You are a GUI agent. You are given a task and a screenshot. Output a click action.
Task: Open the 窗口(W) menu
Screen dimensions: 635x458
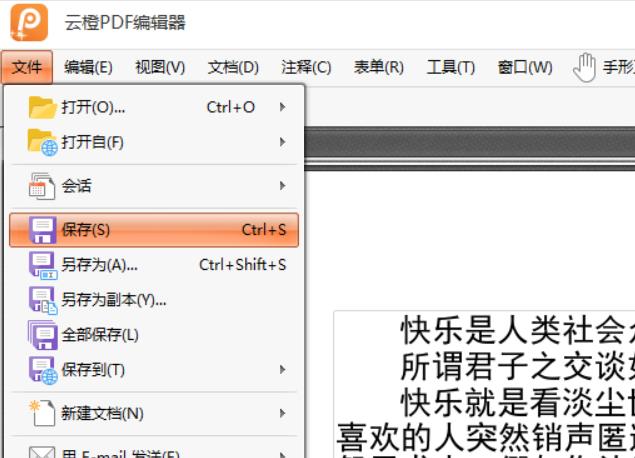coord(525,67)
